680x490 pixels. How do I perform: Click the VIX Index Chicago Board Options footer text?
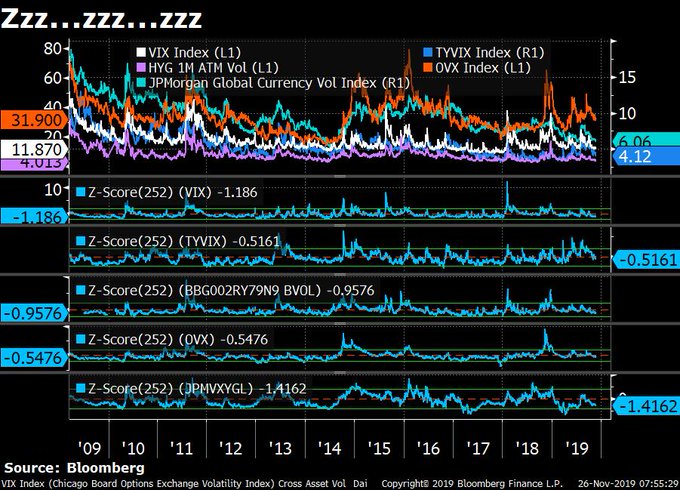184,483
